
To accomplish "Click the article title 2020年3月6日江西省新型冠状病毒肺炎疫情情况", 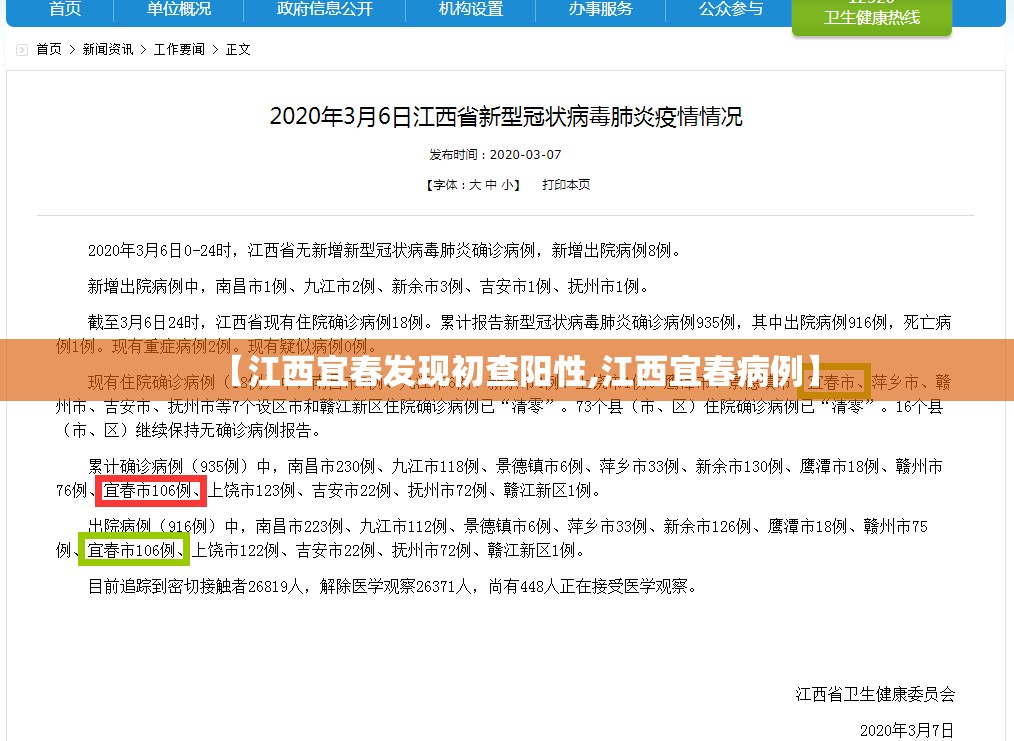I will [506, 116].
